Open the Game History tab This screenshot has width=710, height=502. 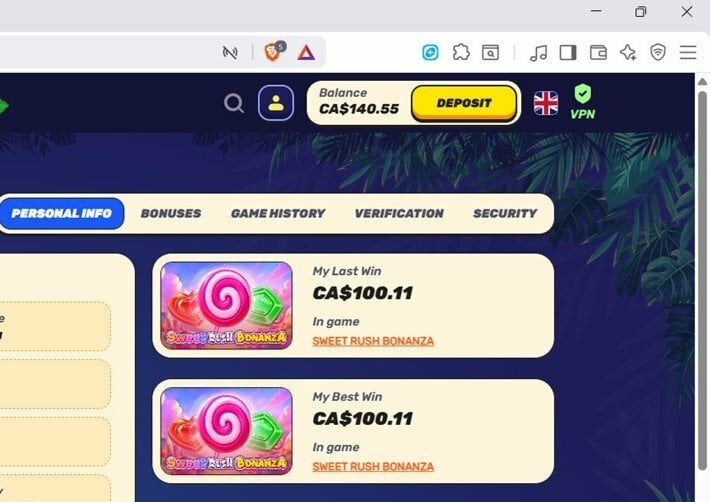pyautogui.click(x=278, y=213)
